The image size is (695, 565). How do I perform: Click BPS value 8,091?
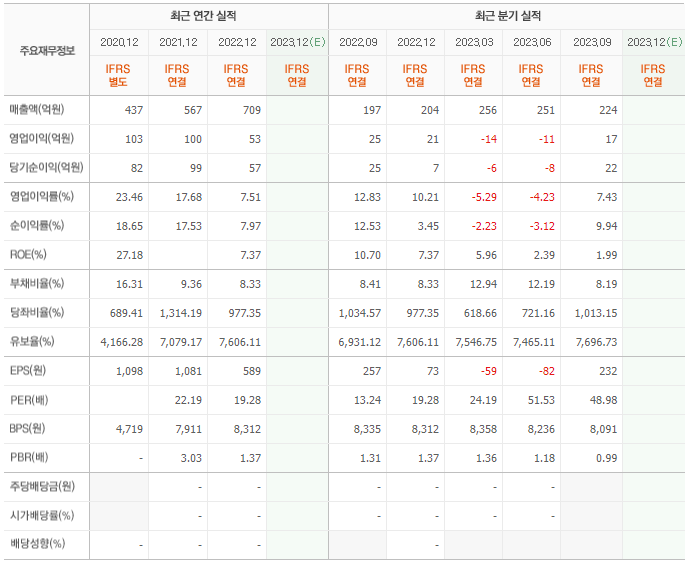click(x=604, y=429)
